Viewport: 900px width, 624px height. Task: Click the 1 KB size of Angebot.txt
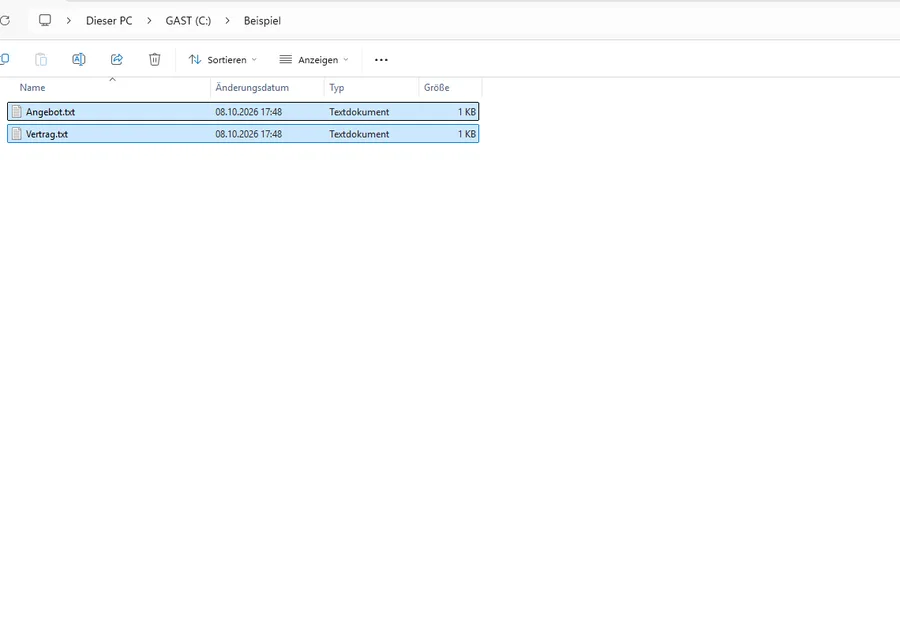(x=467, y=112)
